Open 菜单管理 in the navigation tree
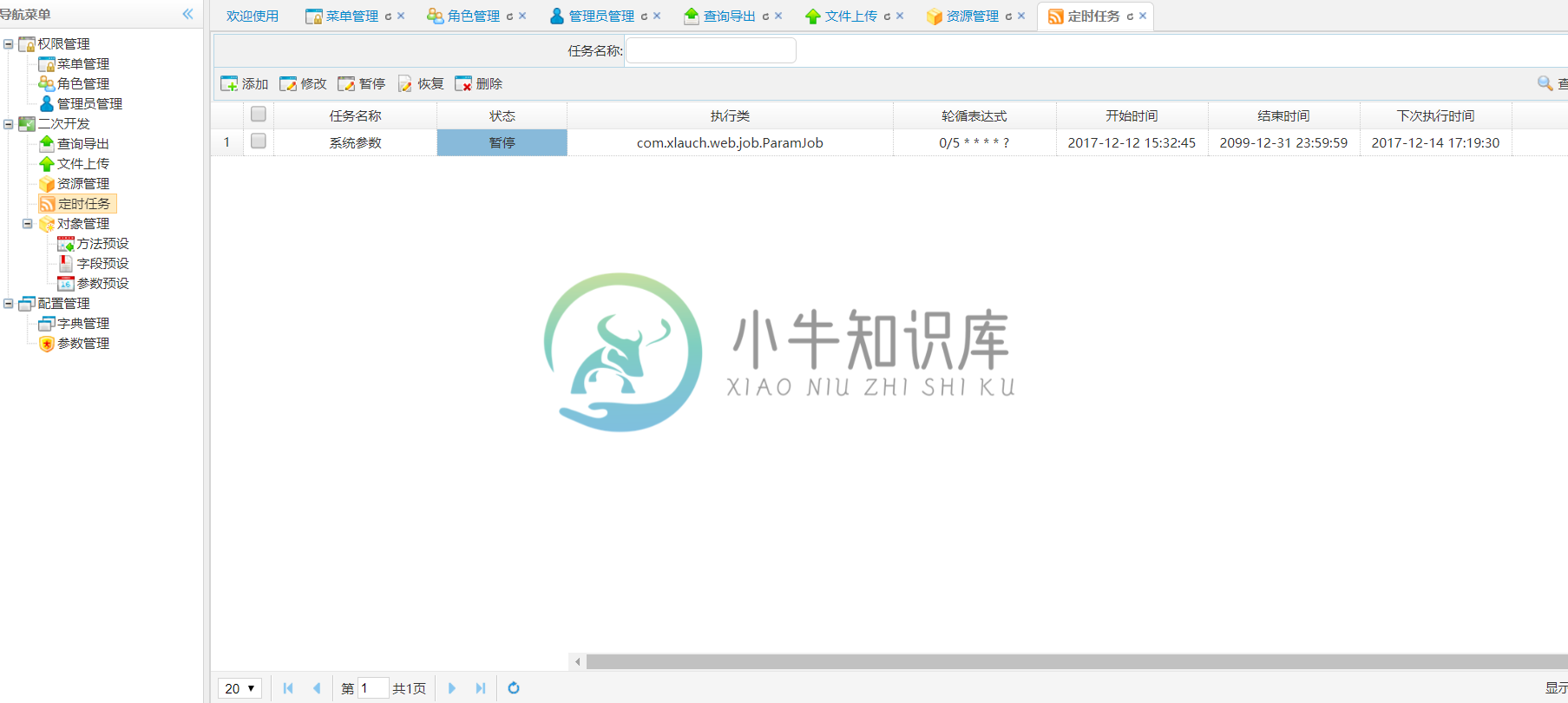This screenshot has width=1568, height=703. click(x=82, y=64)
